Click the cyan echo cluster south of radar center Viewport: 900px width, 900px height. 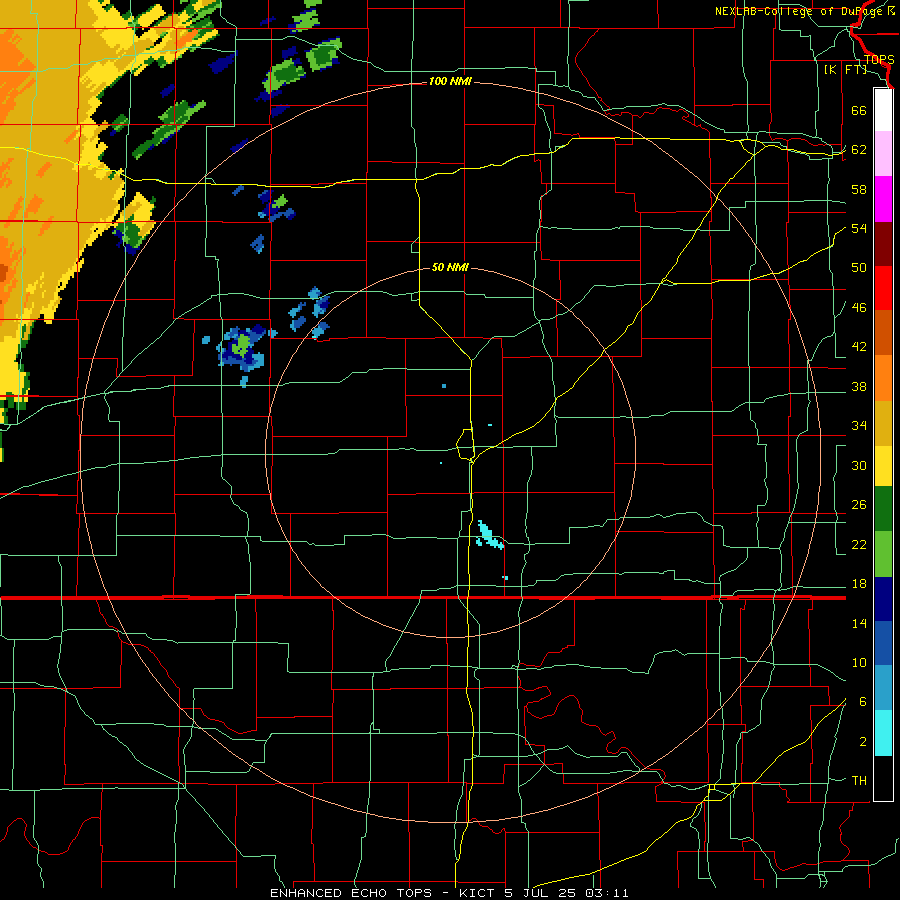click(490, 536)
